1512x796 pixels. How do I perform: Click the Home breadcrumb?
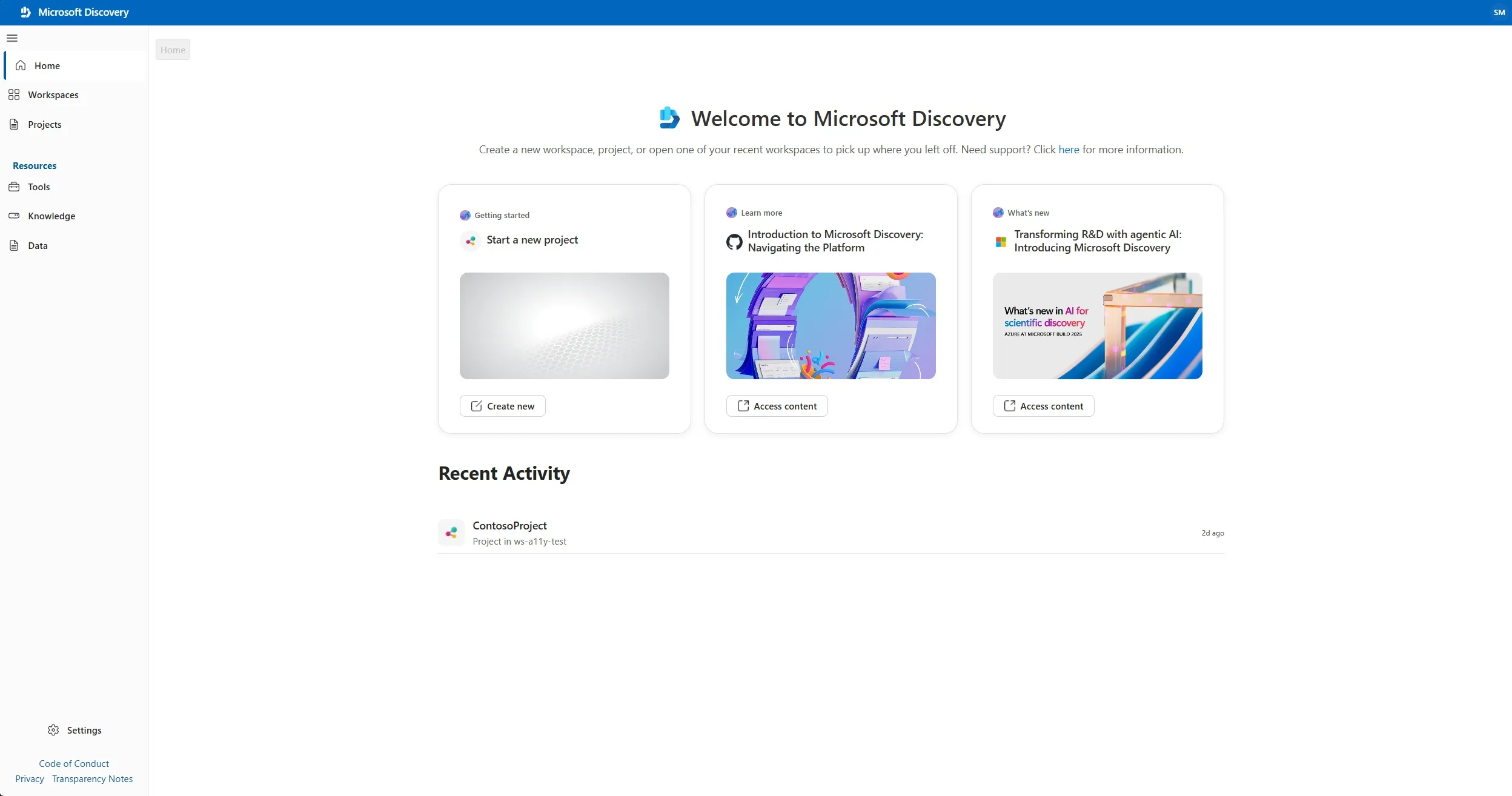(173, 50)
